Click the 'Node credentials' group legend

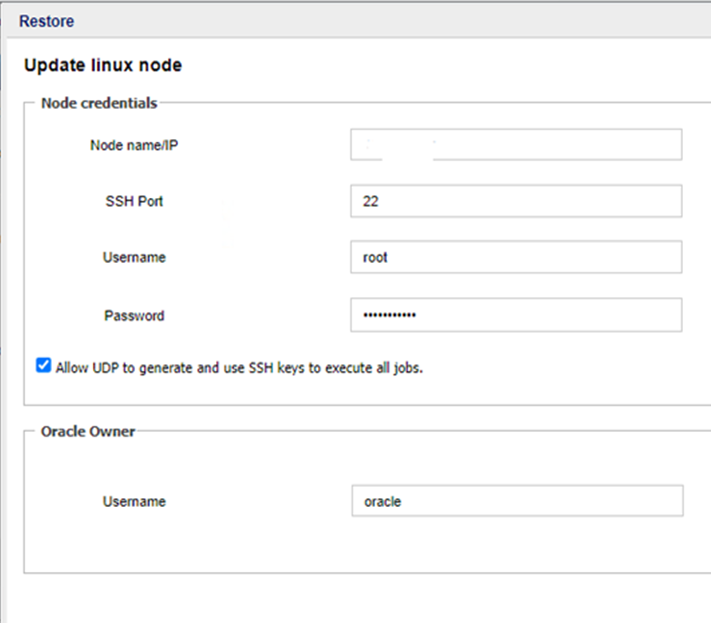(x=99, y=102)
